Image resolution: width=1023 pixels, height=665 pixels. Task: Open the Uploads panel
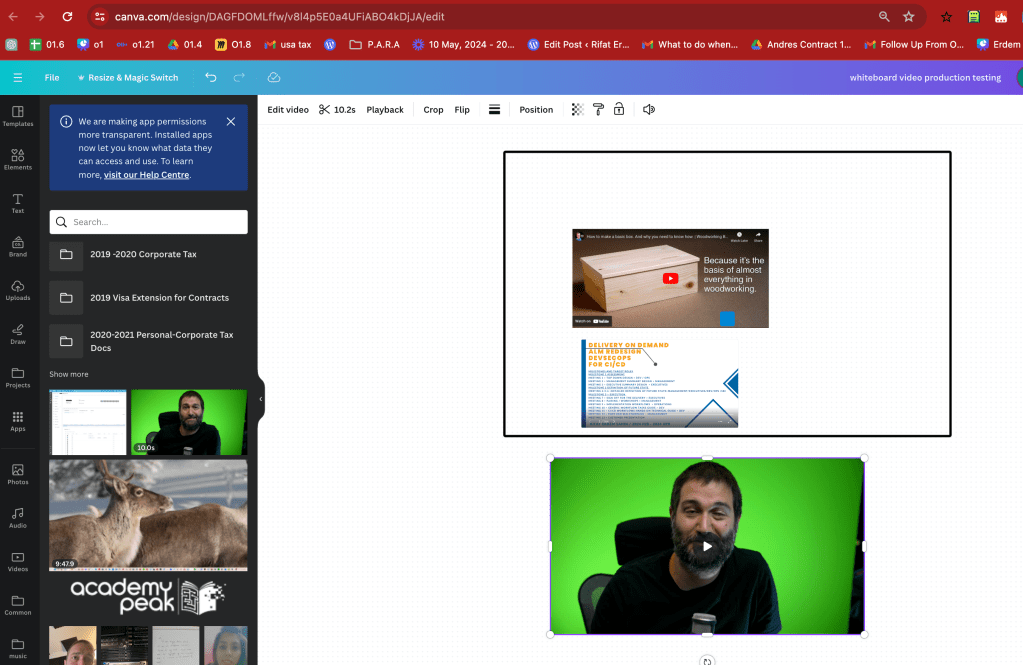[18, 290]
